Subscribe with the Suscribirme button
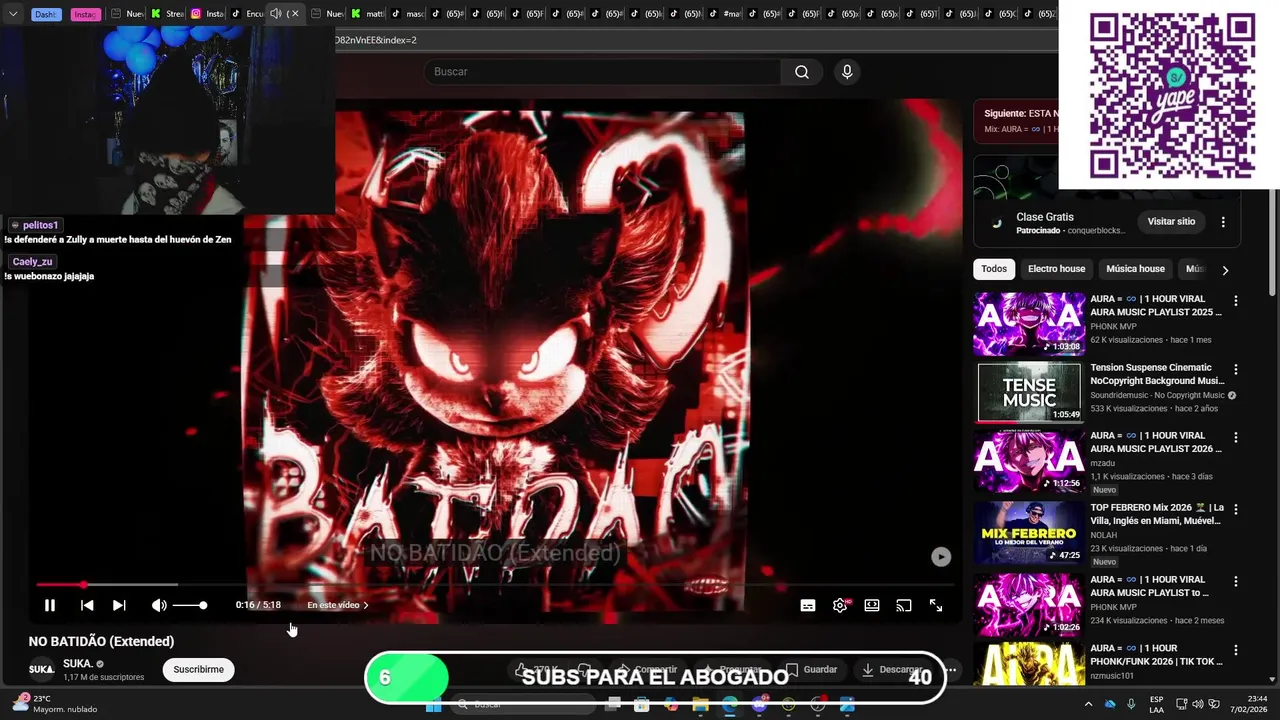 (199, 669)
